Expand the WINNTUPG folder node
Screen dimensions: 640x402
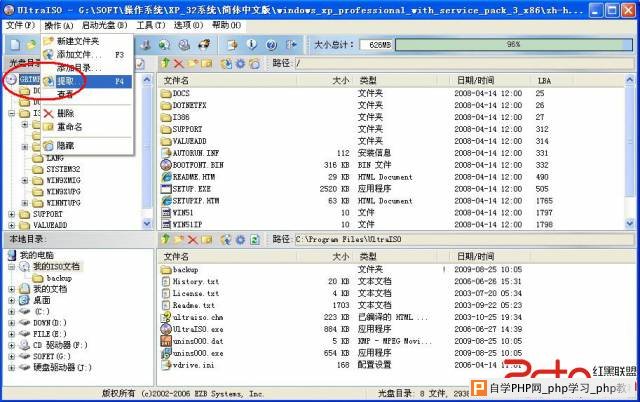25,202
